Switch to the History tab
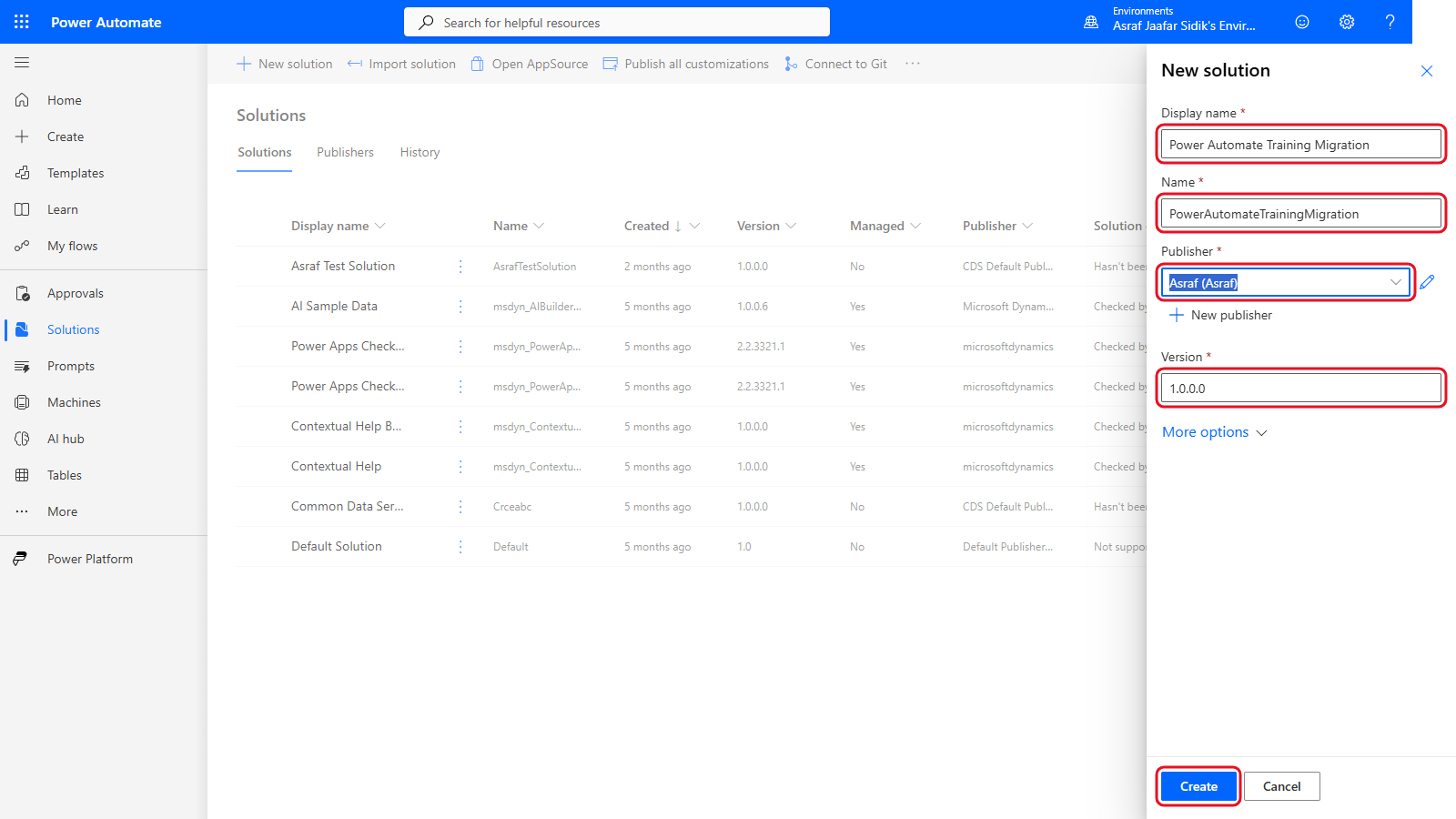 (x=420, y=152)
